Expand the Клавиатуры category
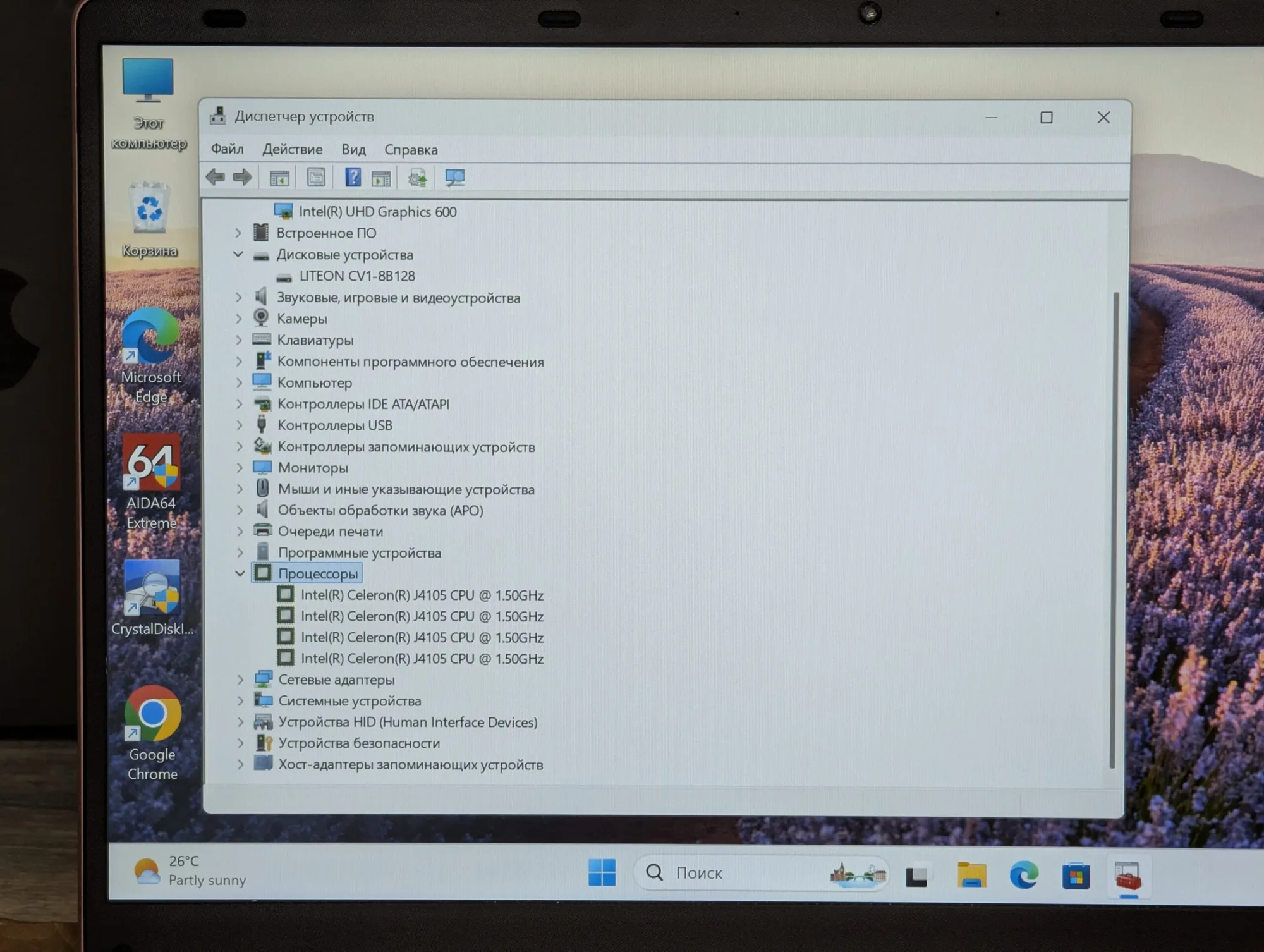 (x=239, y=340)
